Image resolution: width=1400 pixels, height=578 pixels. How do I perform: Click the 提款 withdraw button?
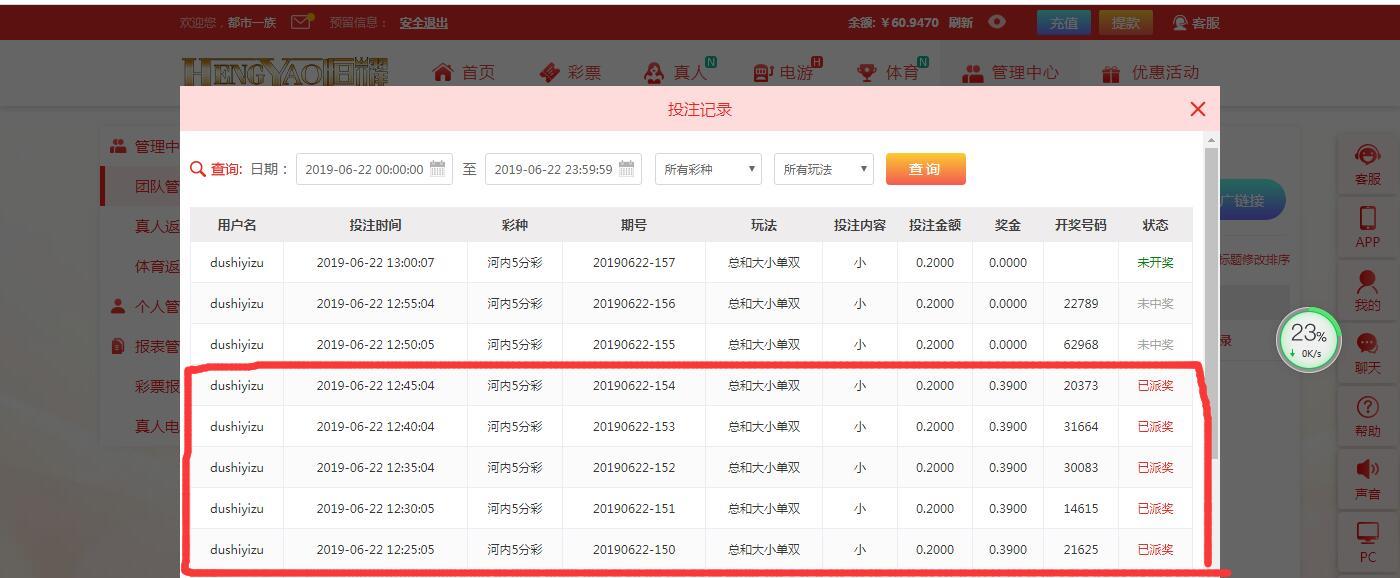tap(1125, 22)
